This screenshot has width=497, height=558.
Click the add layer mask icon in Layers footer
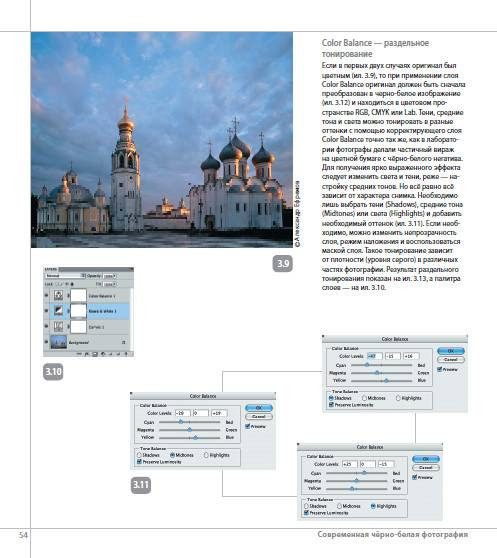[95, 354]
